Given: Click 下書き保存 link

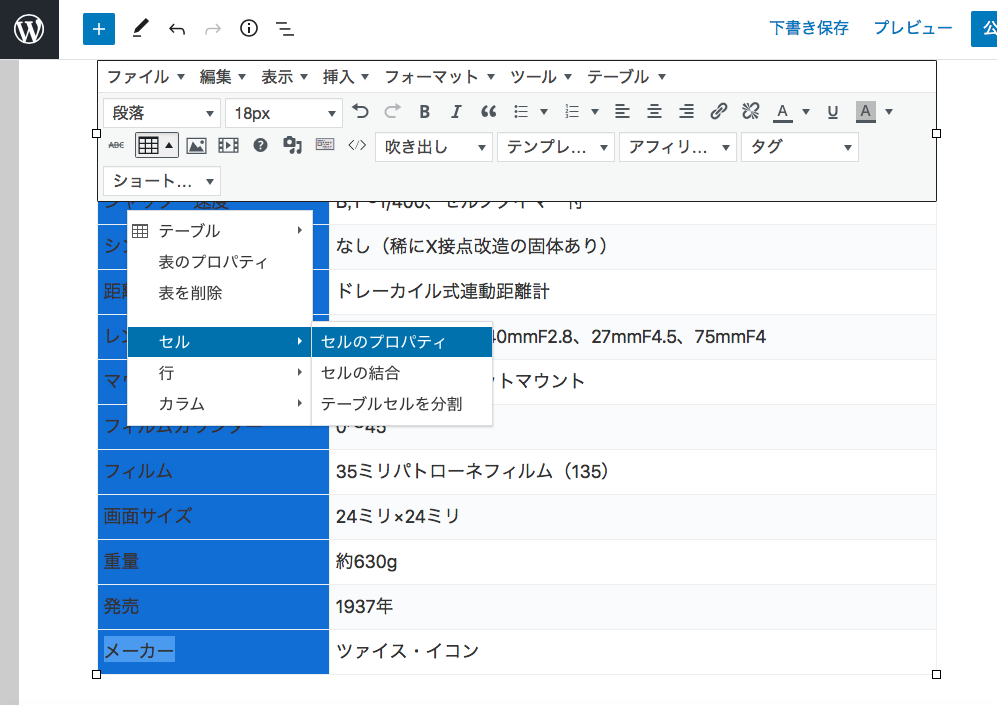Looking at the screenshot, I should [x=809, y=28].
